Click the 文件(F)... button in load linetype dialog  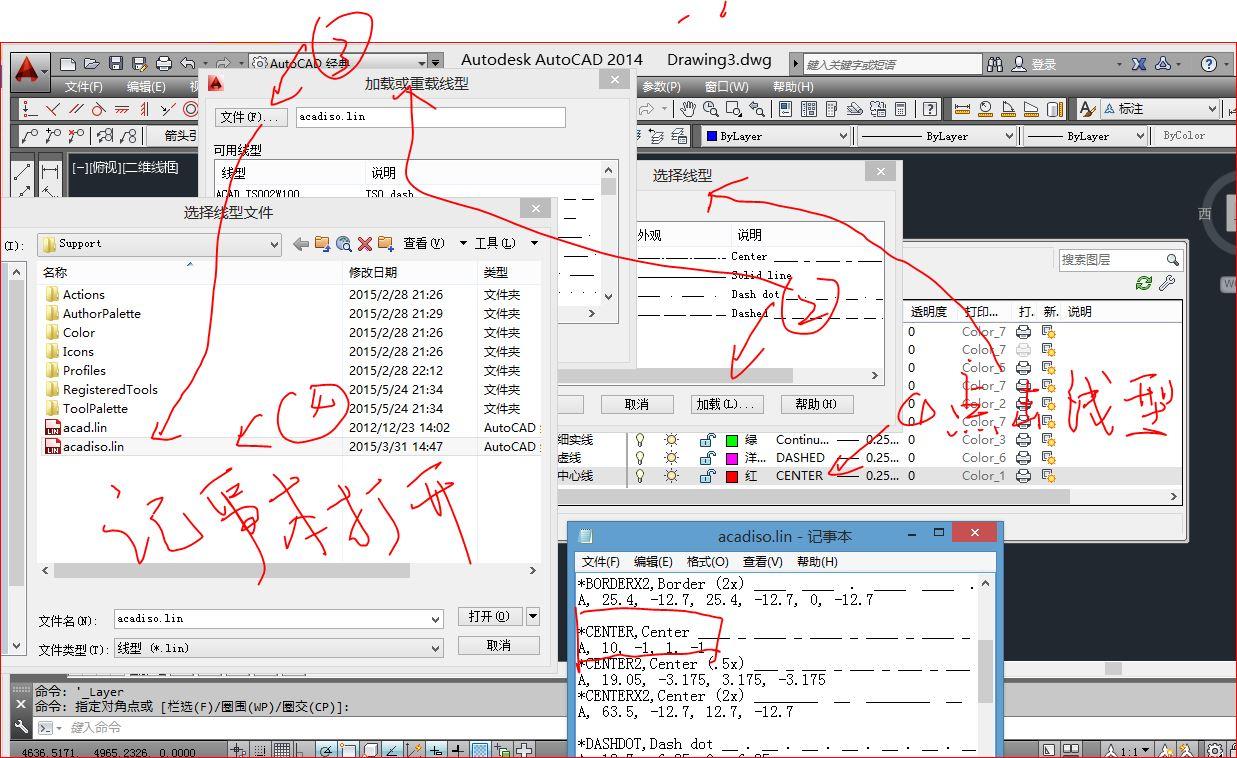tap(252, 117)
